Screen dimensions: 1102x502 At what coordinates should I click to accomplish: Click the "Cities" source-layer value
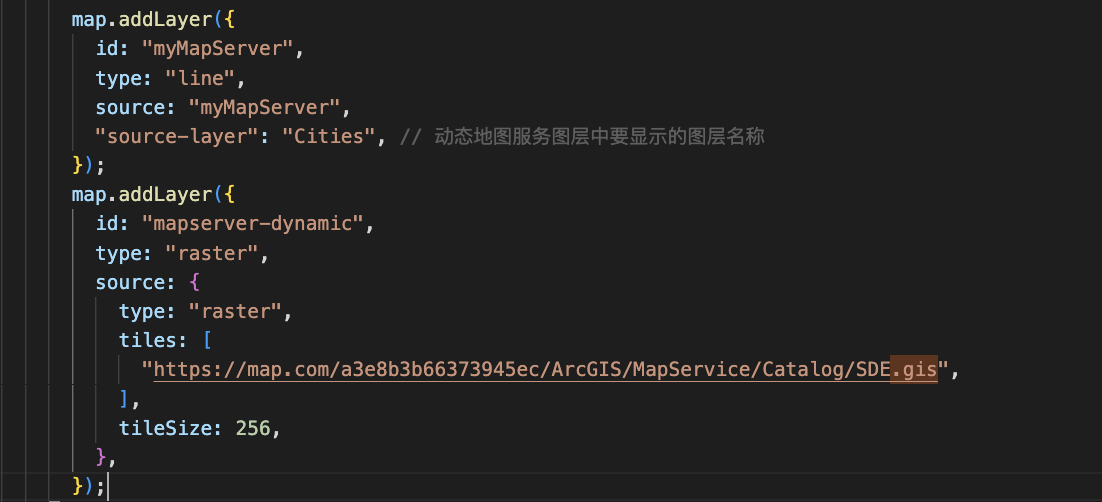tap(328, 136)
